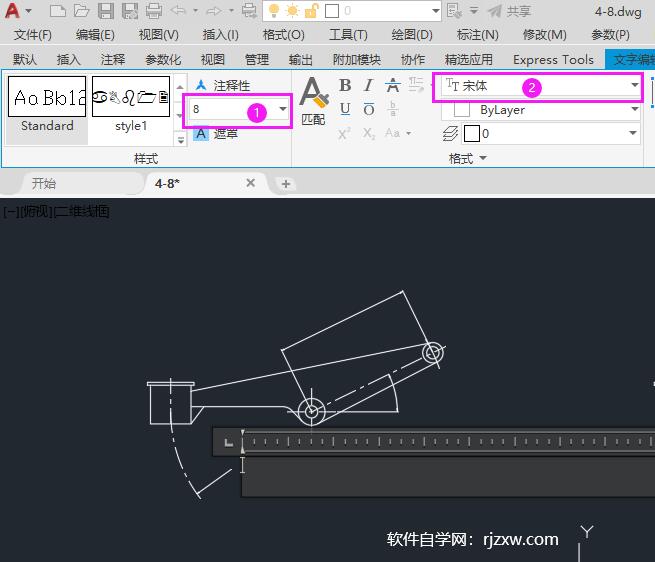Screen dimensions: 655x562
Task: Click the 匹配 match text properties icon
Action: pos(313,102)
